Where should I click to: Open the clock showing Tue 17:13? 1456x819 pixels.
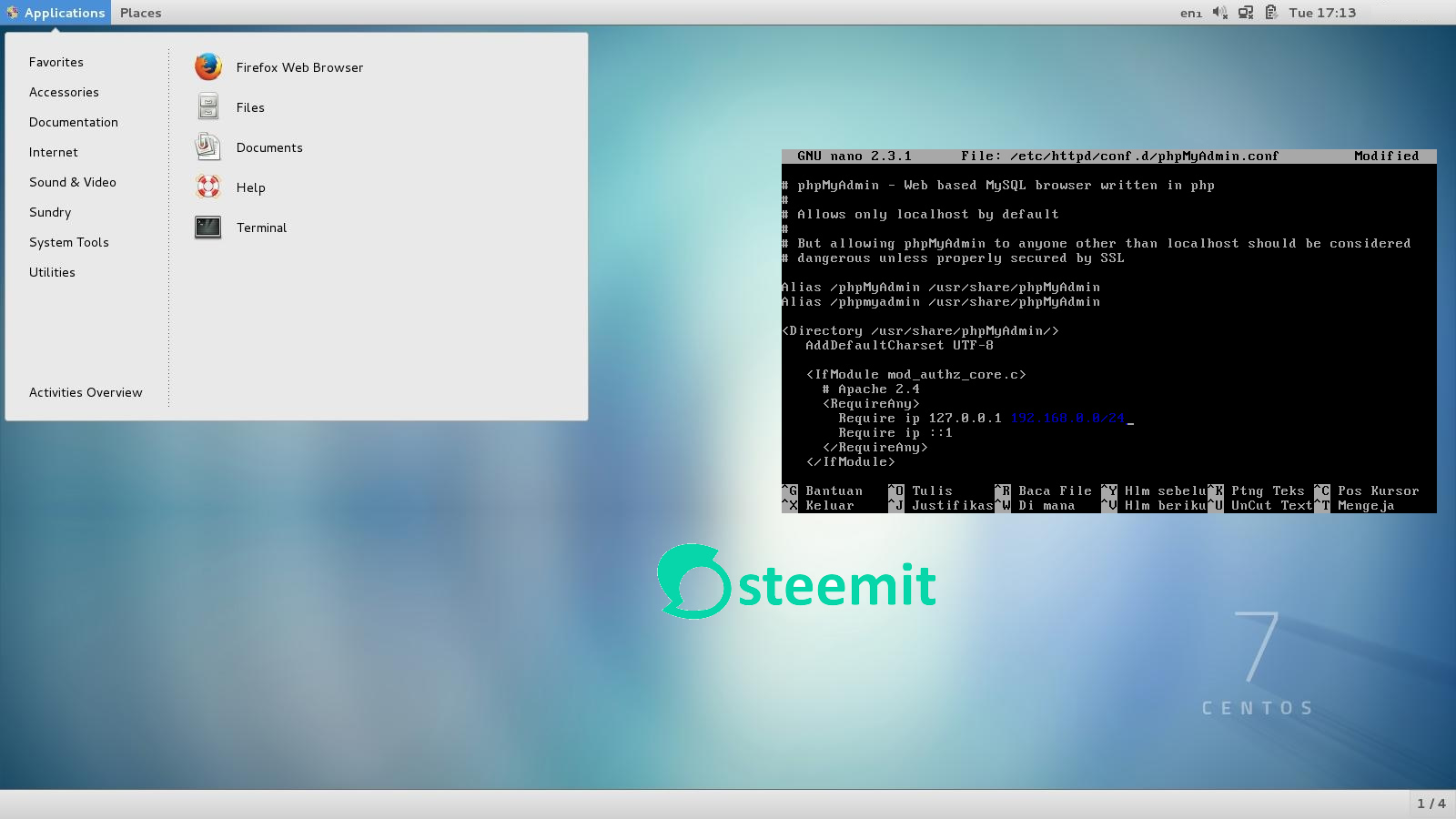pos(1322,13)
